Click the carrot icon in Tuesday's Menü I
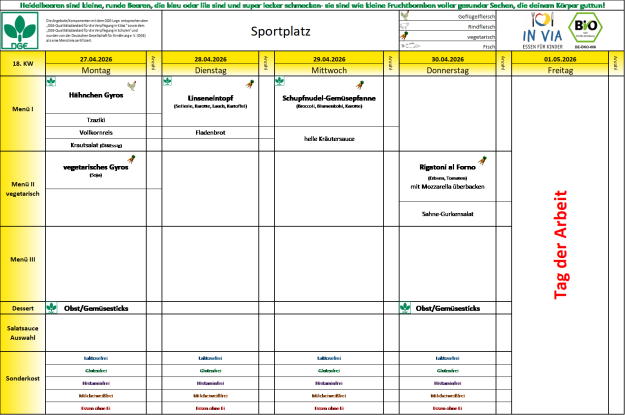Viewport: 625px width, 415px height. (x=249, y=86)
